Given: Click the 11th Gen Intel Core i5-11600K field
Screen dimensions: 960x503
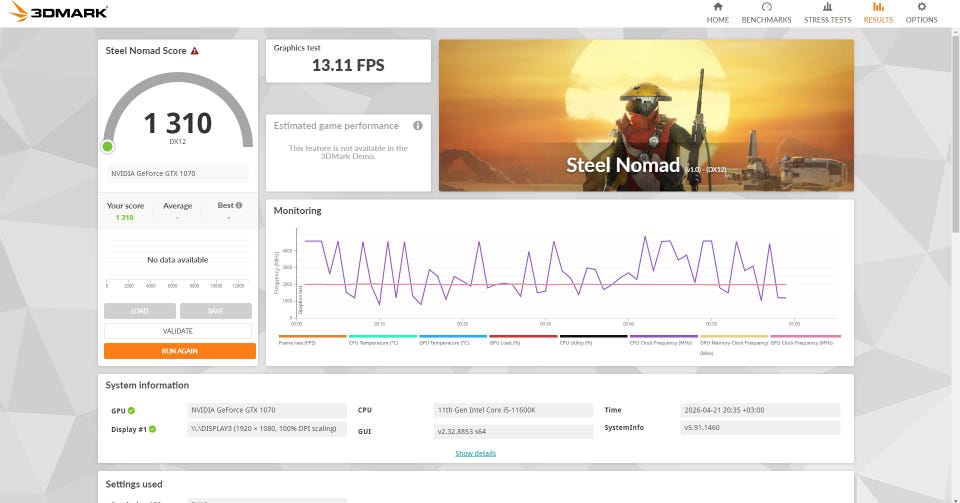Looking at the screenshot, I should pos(513,410).
